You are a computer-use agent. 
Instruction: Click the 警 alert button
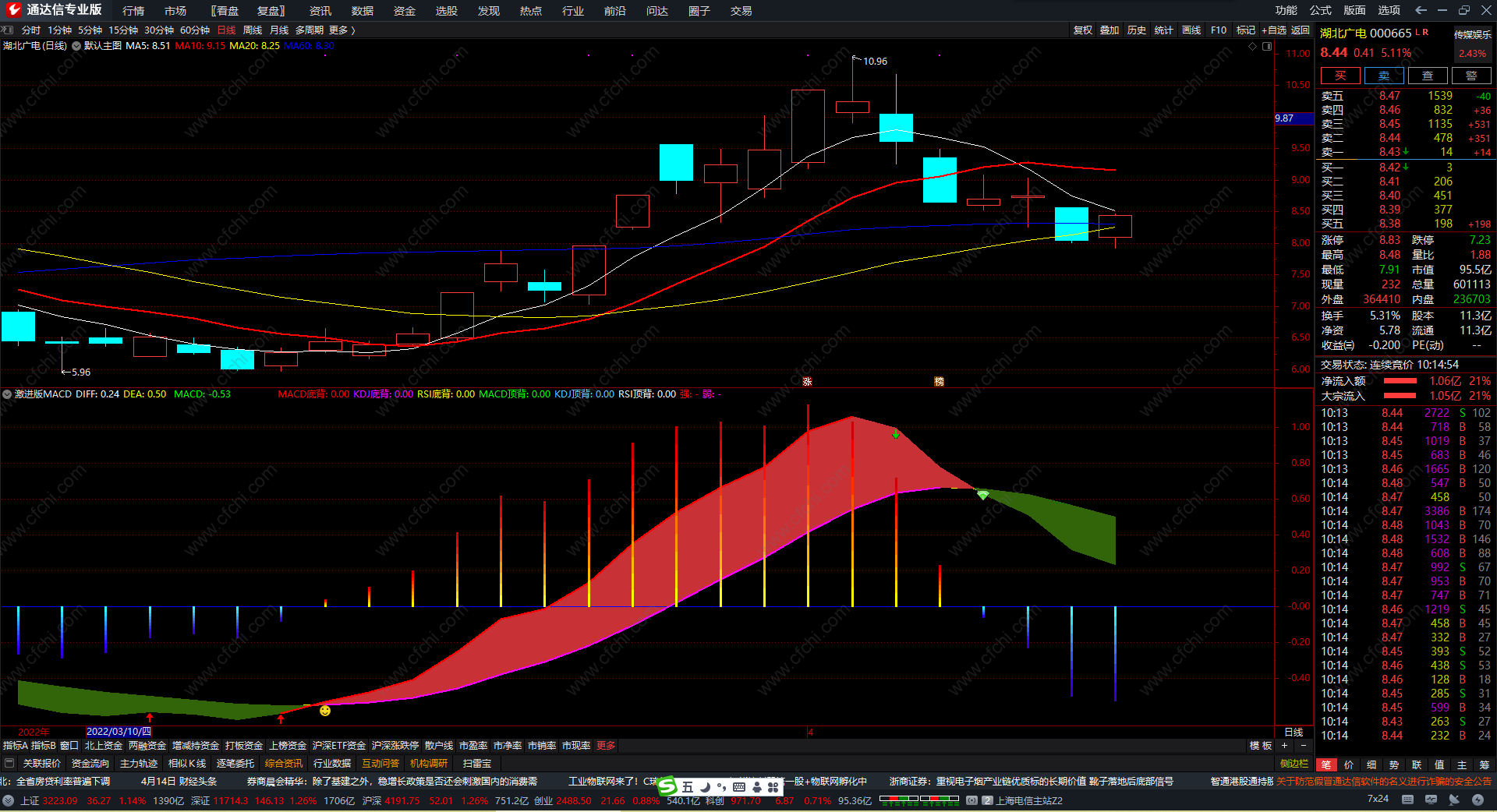click(x=1471, y=76)
